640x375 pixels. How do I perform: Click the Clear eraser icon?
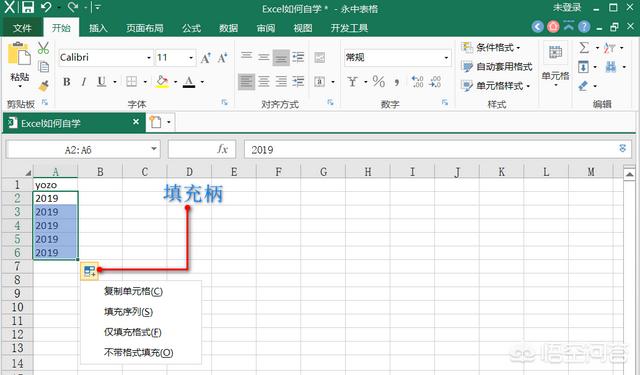point(584,86)
